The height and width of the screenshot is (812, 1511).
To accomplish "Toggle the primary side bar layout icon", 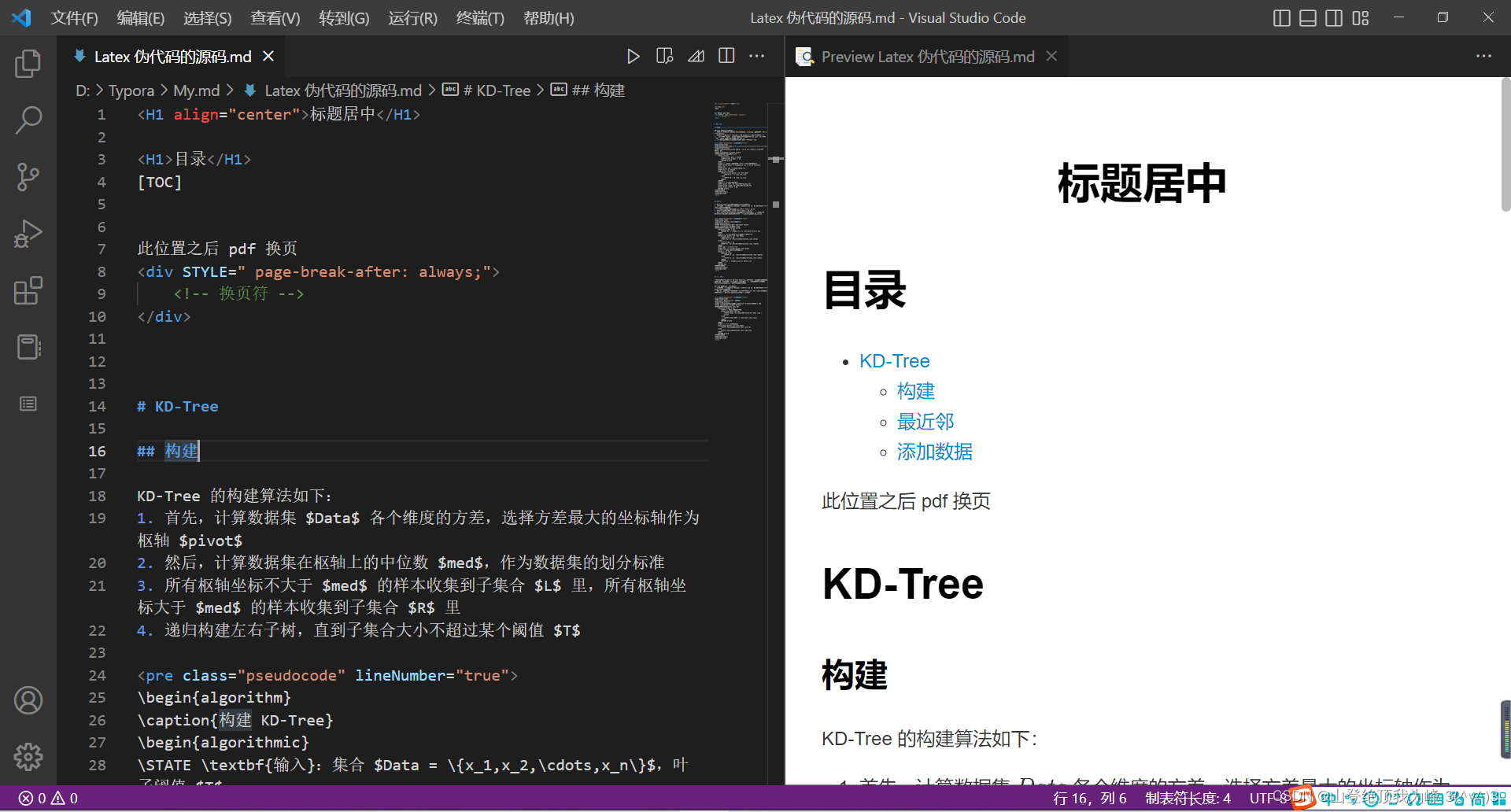I will pos(1282,18).
